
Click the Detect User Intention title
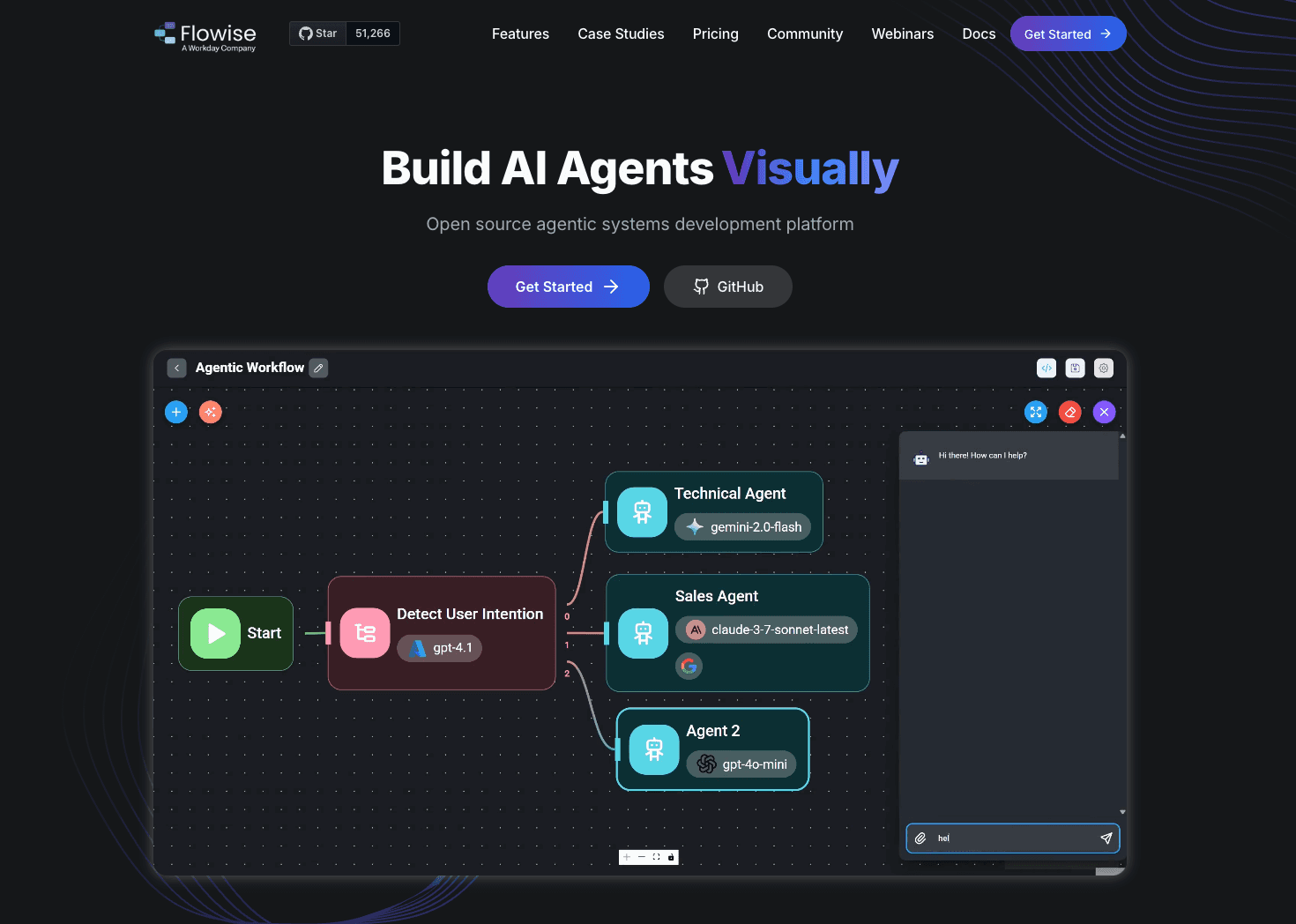click(470, 614)
